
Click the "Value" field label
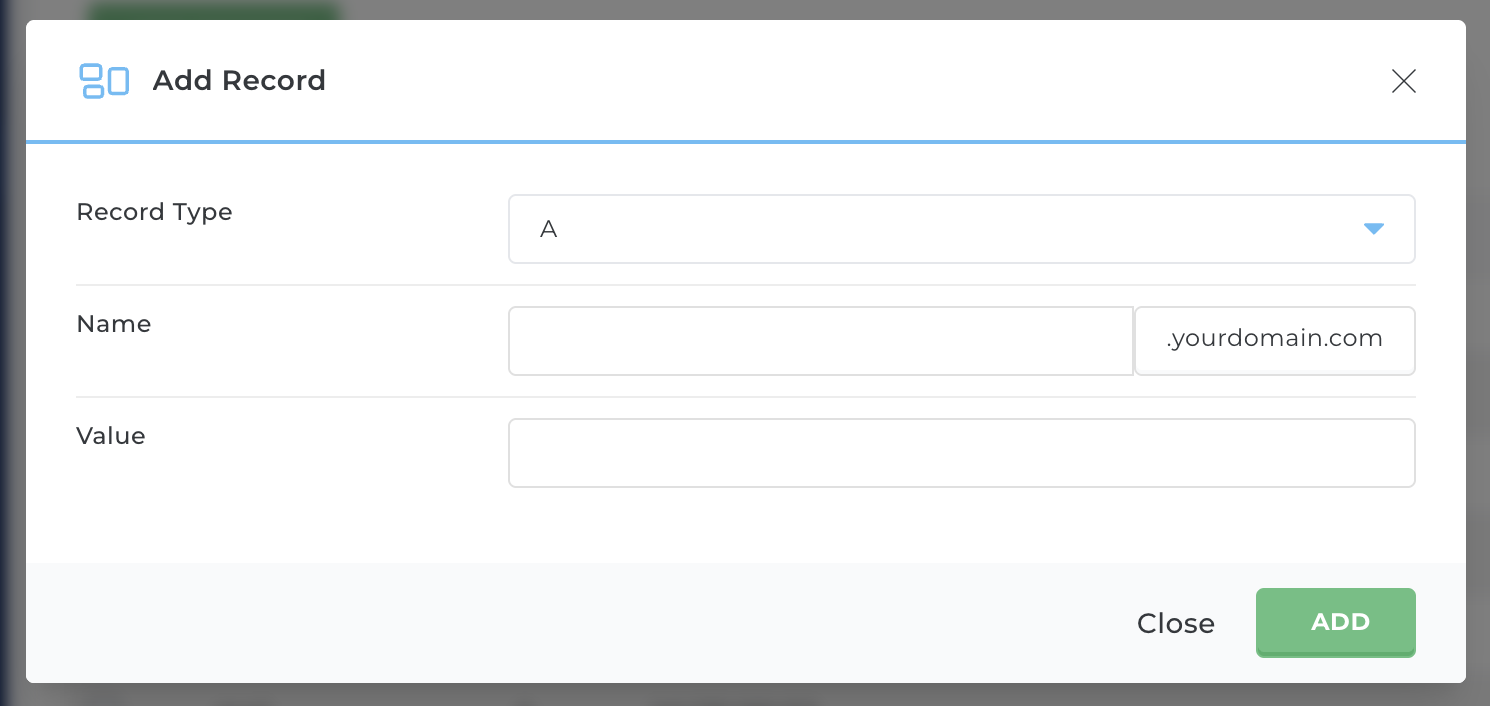[111, 436]
